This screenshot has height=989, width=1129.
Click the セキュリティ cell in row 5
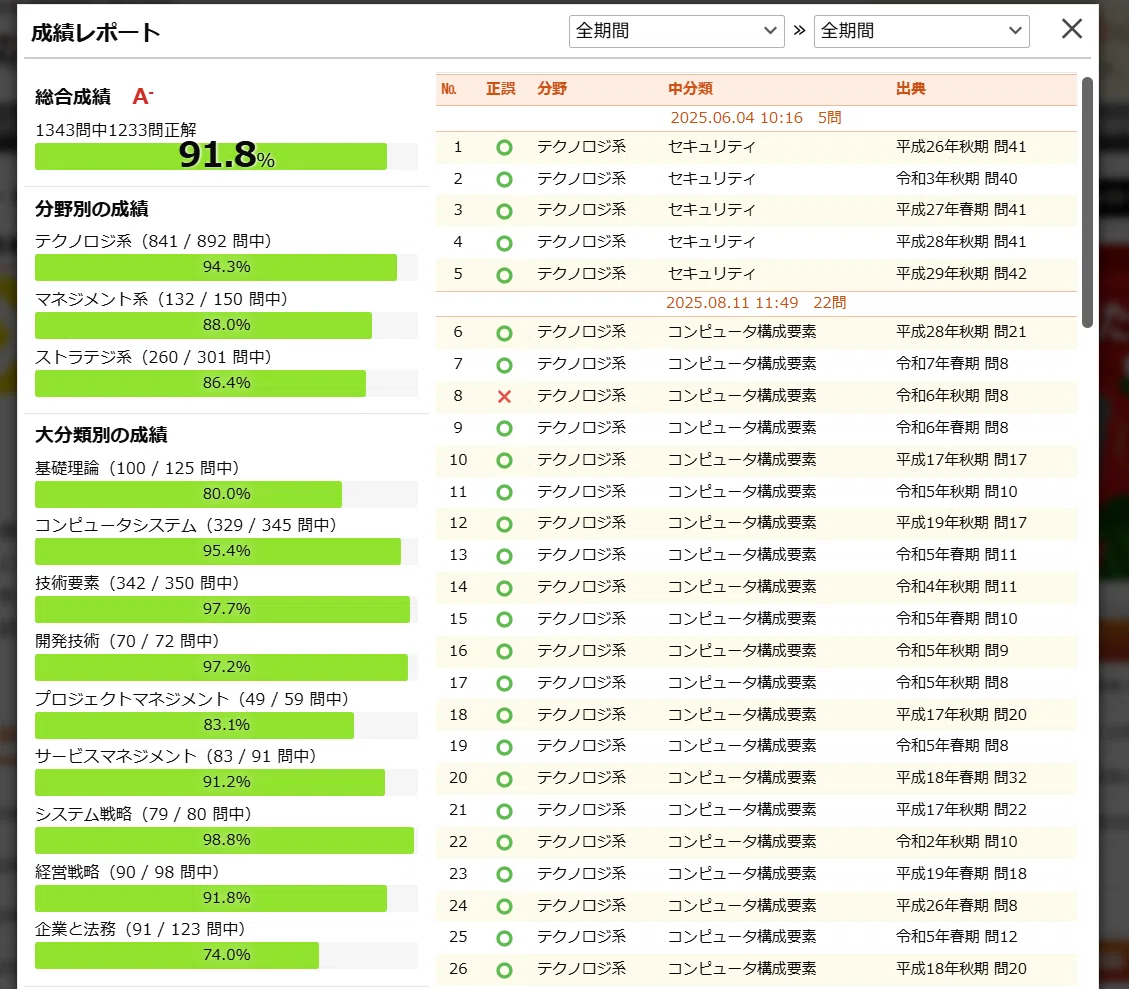711,274
